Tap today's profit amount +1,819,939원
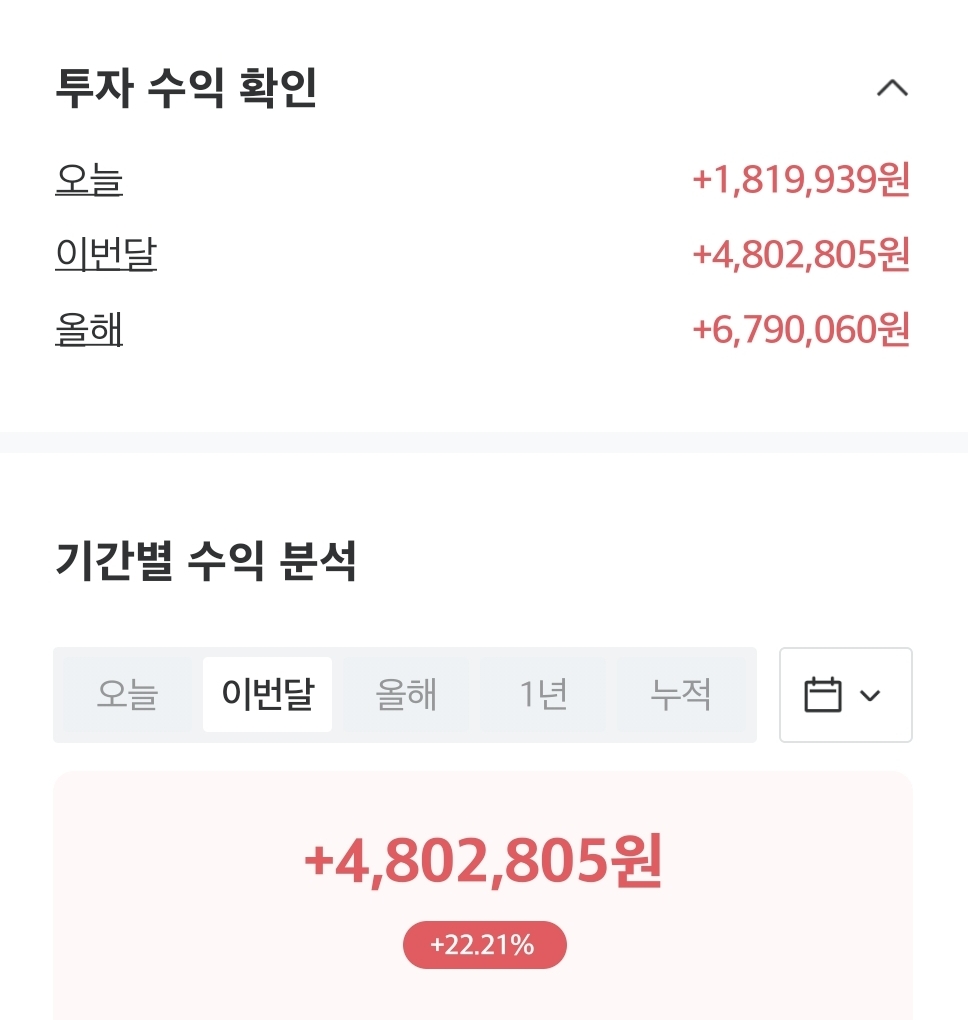 coord(800,181)
